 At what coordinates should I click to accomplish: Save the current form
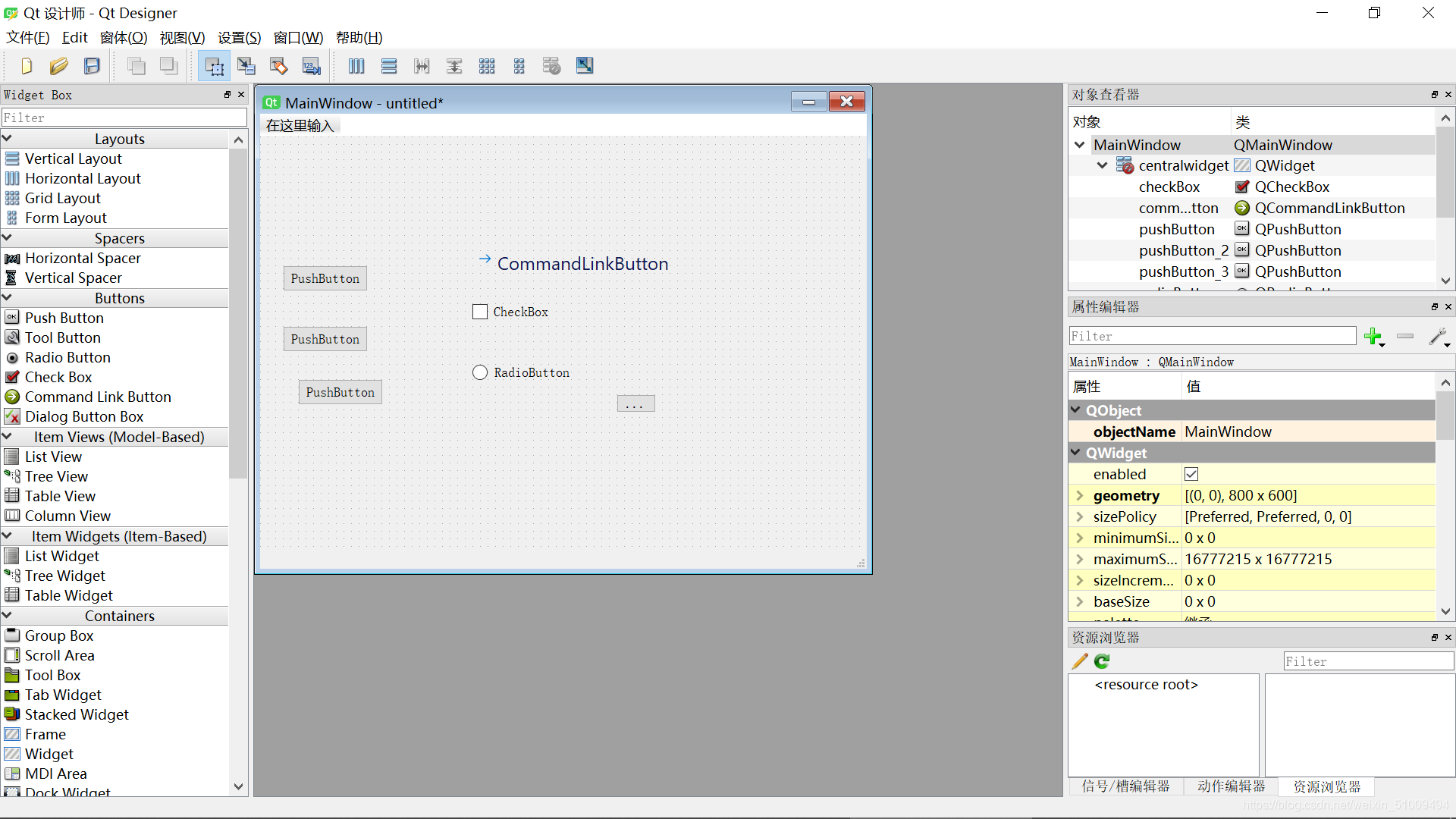tap(91, 66)
